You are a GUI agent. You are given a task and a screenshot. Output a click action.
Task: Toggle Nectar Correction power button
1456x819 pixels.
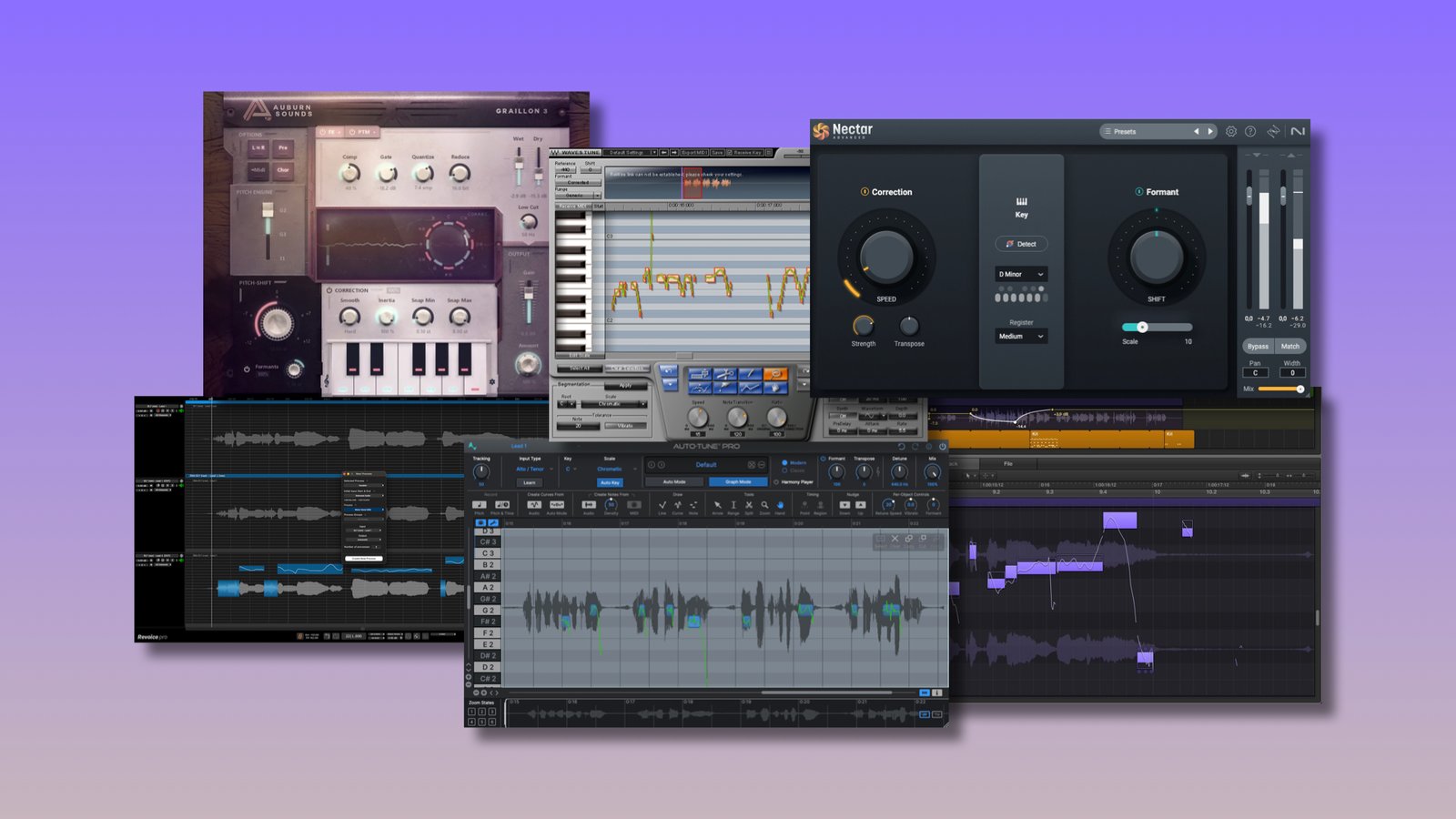(x=864, y=192)
